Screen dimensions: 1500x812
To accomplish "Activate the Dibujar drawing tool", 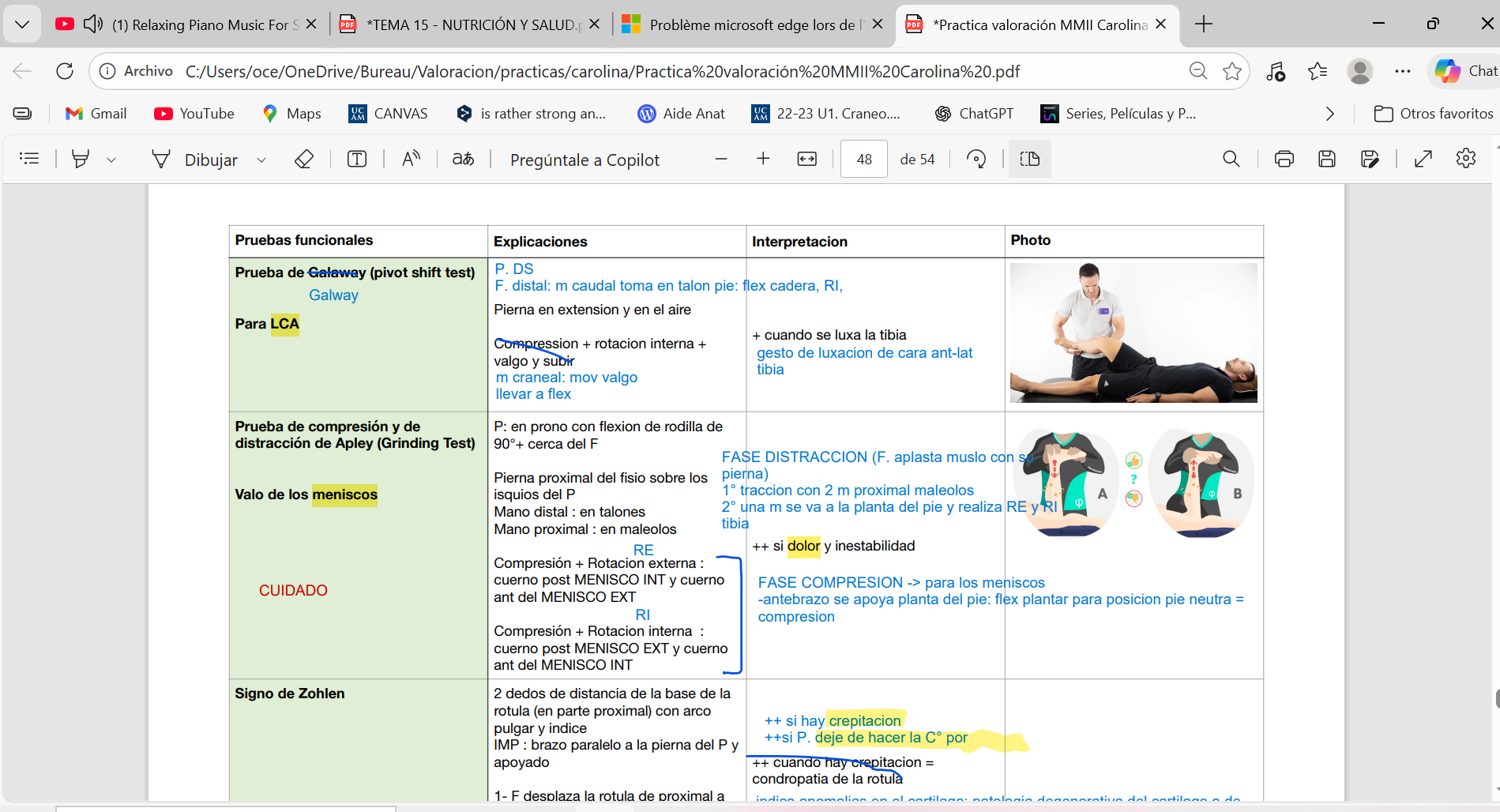I will coord(194,160).
